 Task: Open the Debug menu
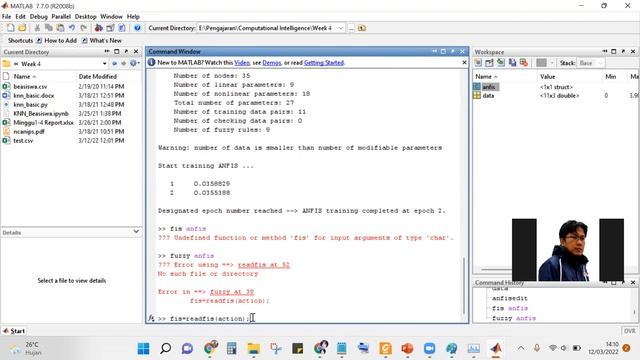click(x=39, y=16)
